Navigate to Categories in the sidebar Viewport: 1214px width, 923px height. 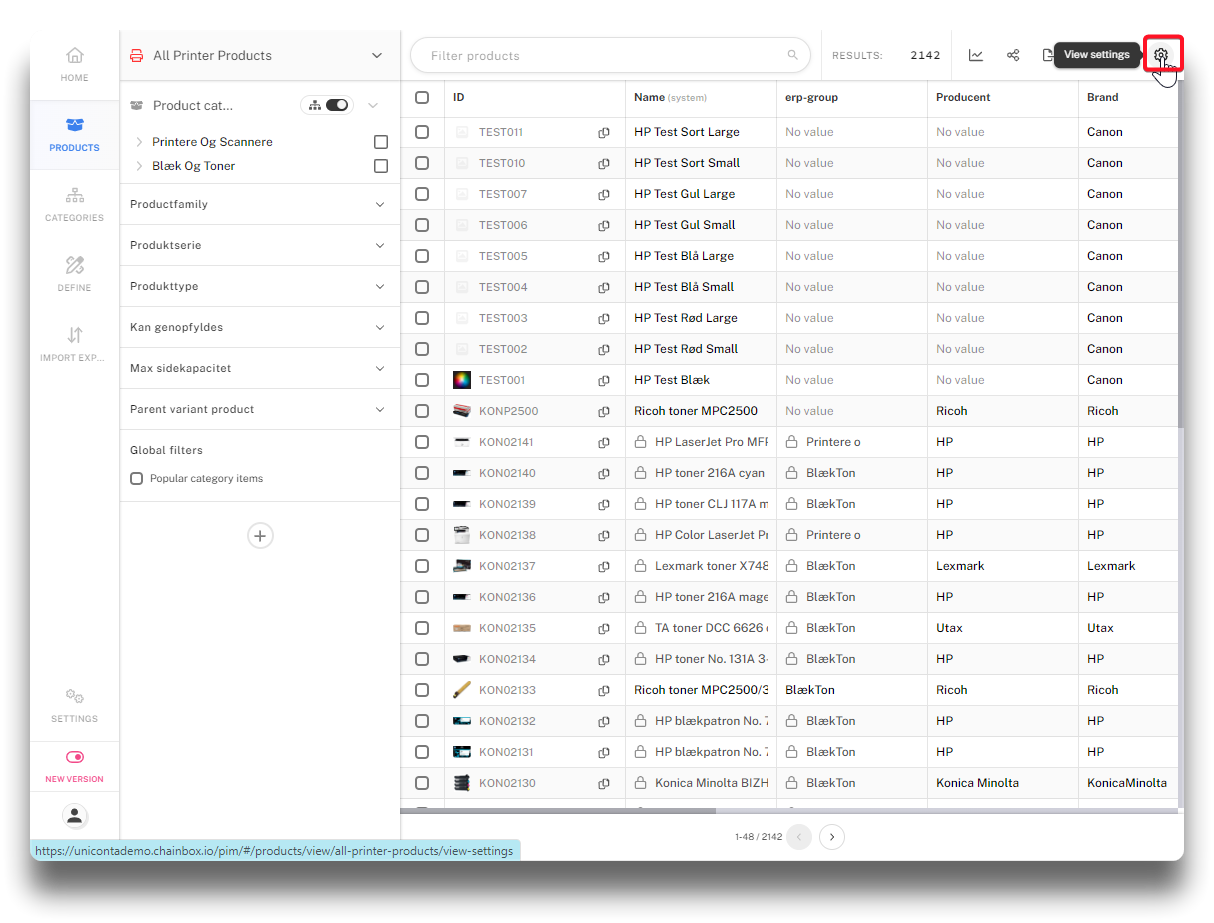[75, 203]
